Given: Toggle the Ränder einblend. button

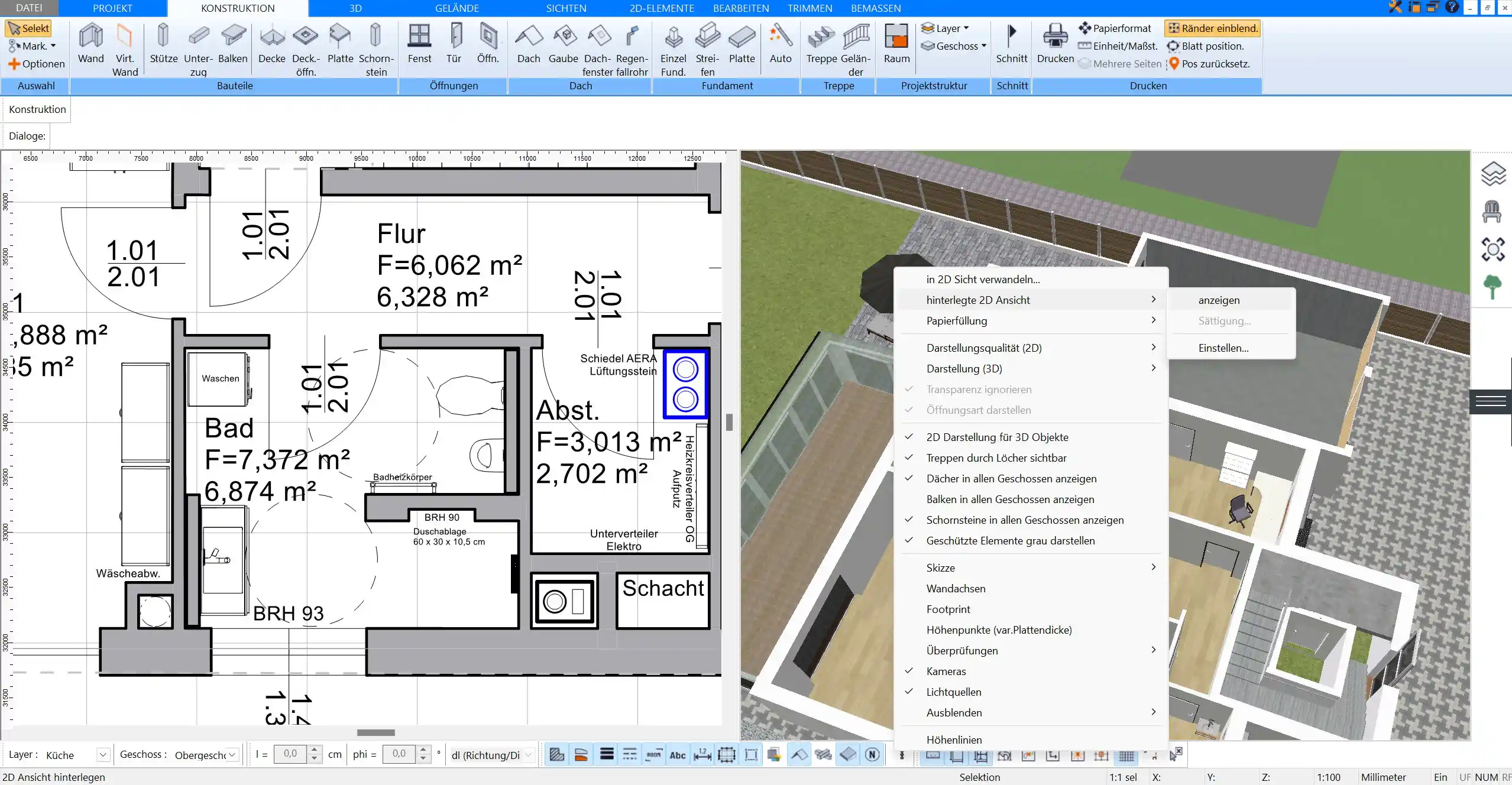Looking at the screenshot, I should coord(1213,28).
